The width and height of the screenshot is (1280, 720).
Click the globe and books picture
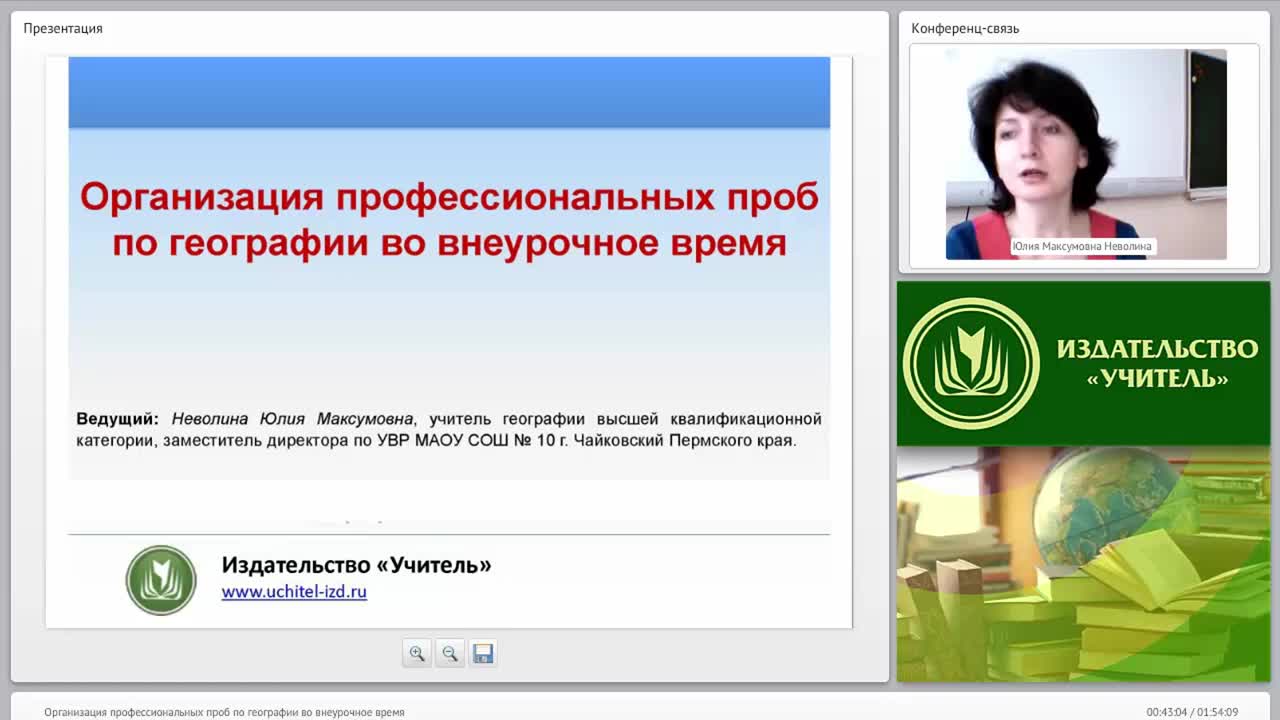tap(1083, 564)
